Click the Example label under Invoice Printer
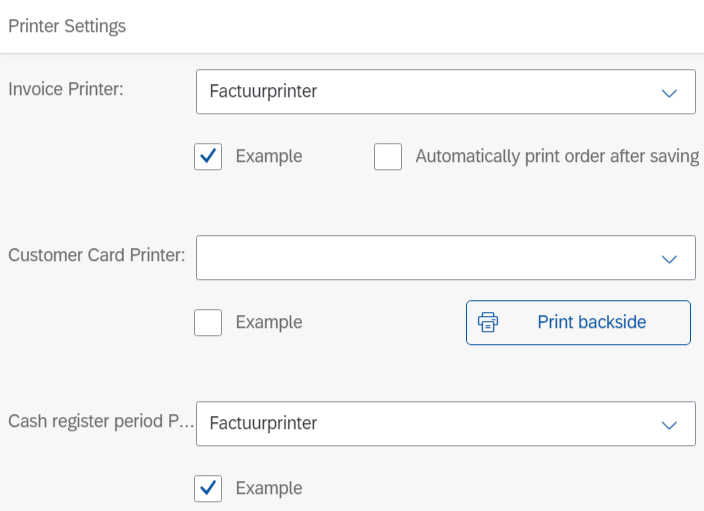Image resolution: width=704 pixels, height=511 pixels. pyautogui.click(x=269, y=157)
